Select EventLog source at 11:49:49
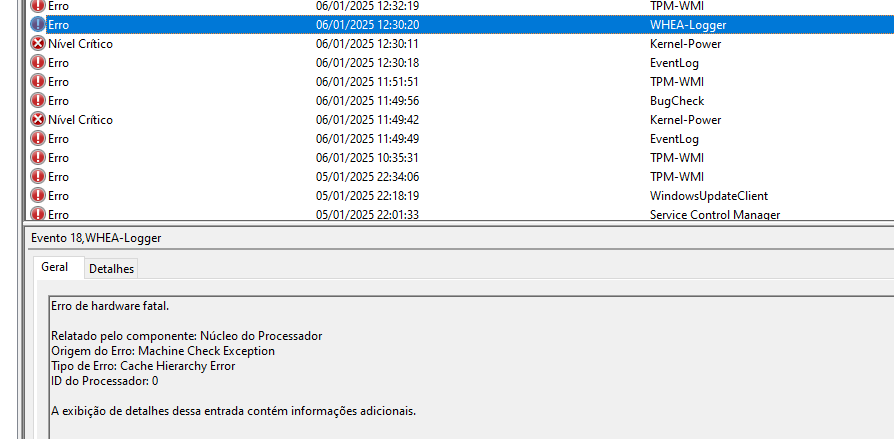 pyautogui.click(x=674, y=139)
